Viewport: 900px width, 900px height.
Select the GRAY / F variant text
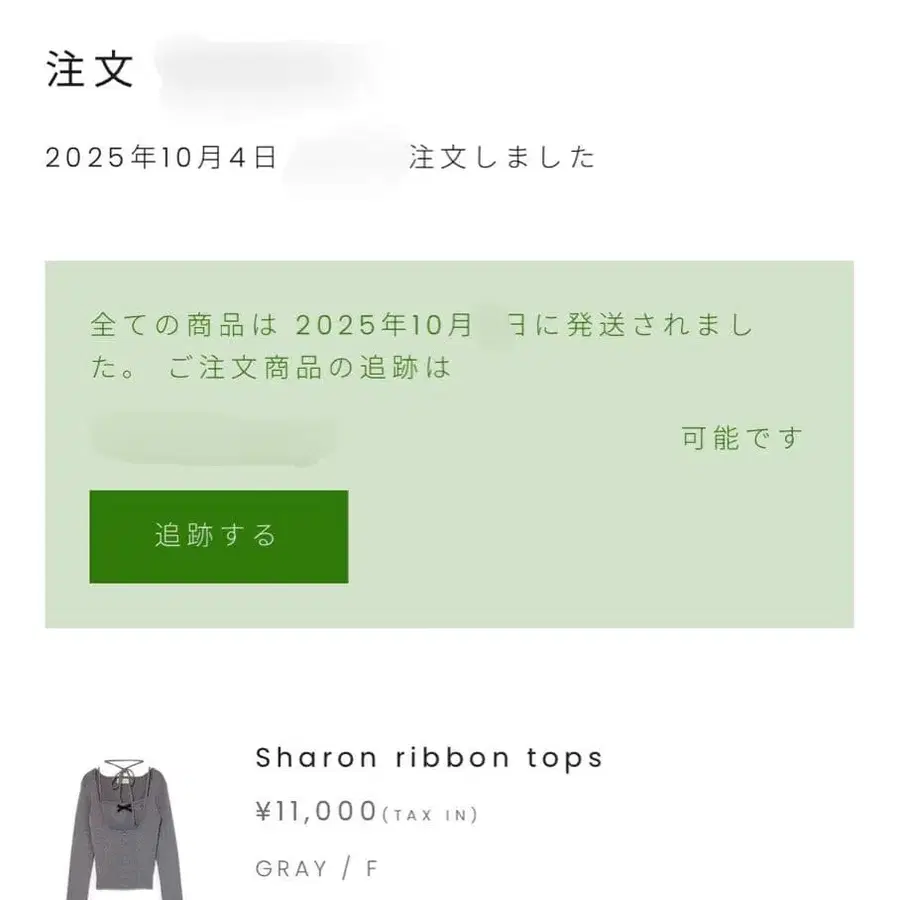click(x=317, y=868)
